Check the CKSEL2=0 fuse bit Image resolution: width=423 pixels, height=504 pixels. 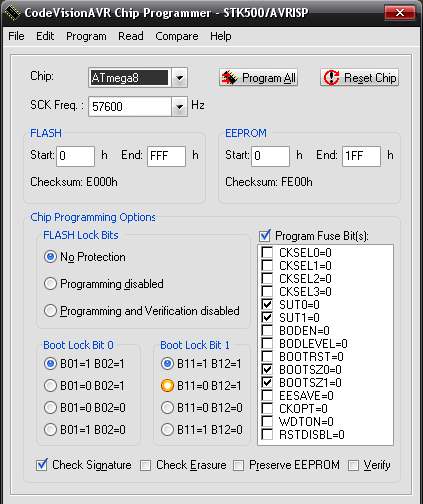(x=267, y=278)
